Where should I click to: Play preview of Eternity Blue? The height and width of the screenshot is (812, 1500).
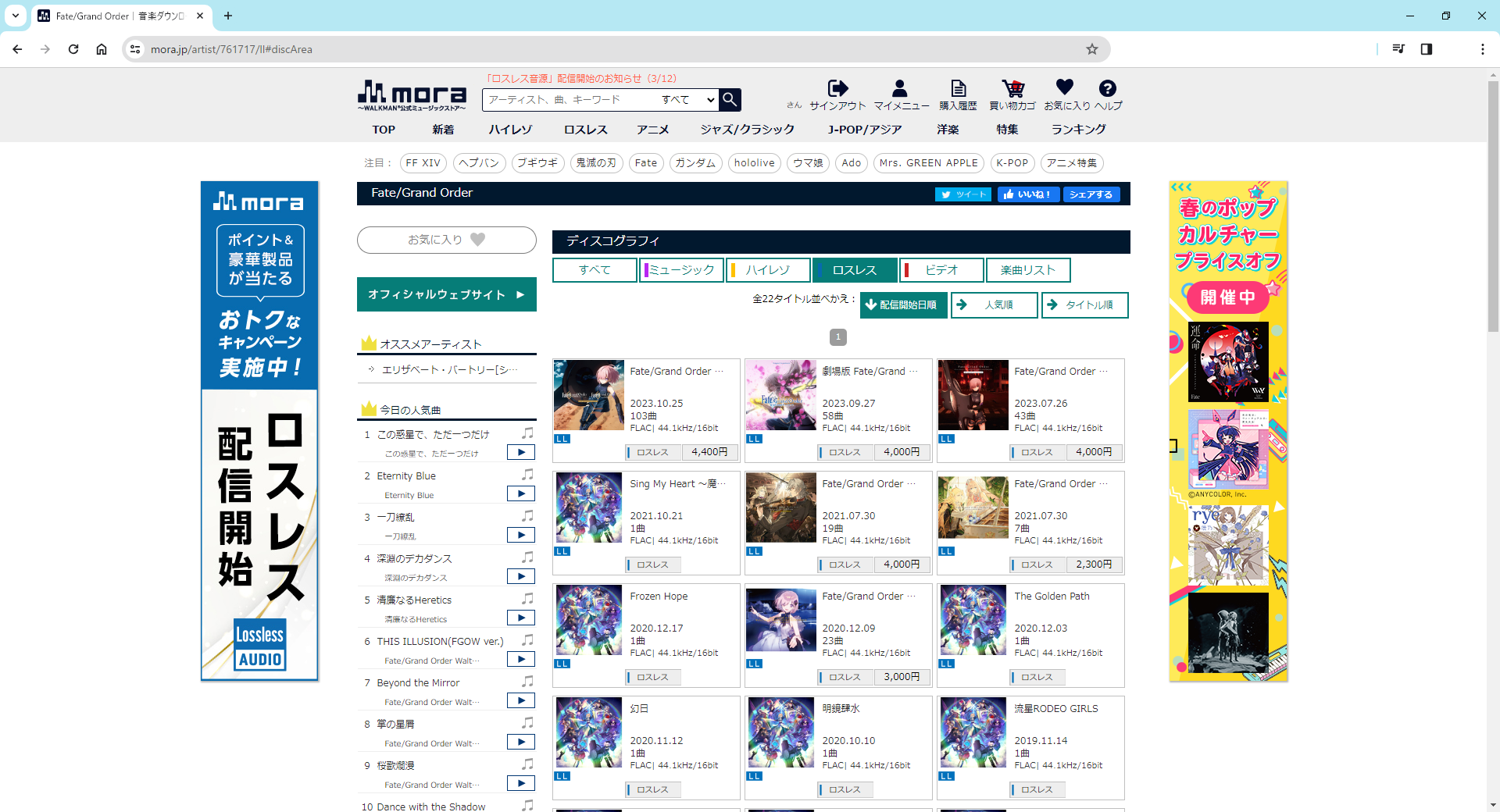pos(520,493)
